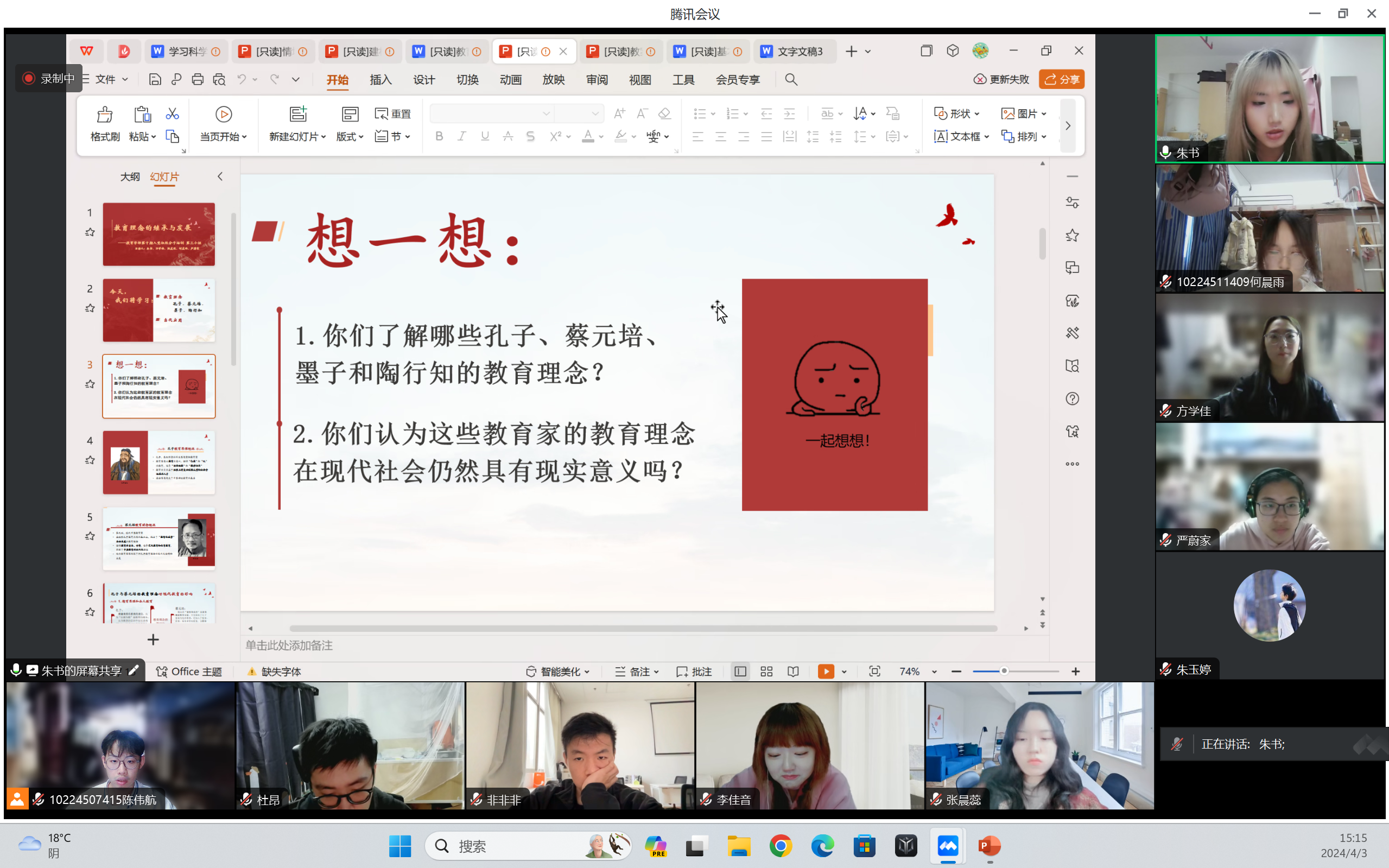Click the 重置 reset button
This screenshot has width=1389, height=868.
(x=392, y=113)
